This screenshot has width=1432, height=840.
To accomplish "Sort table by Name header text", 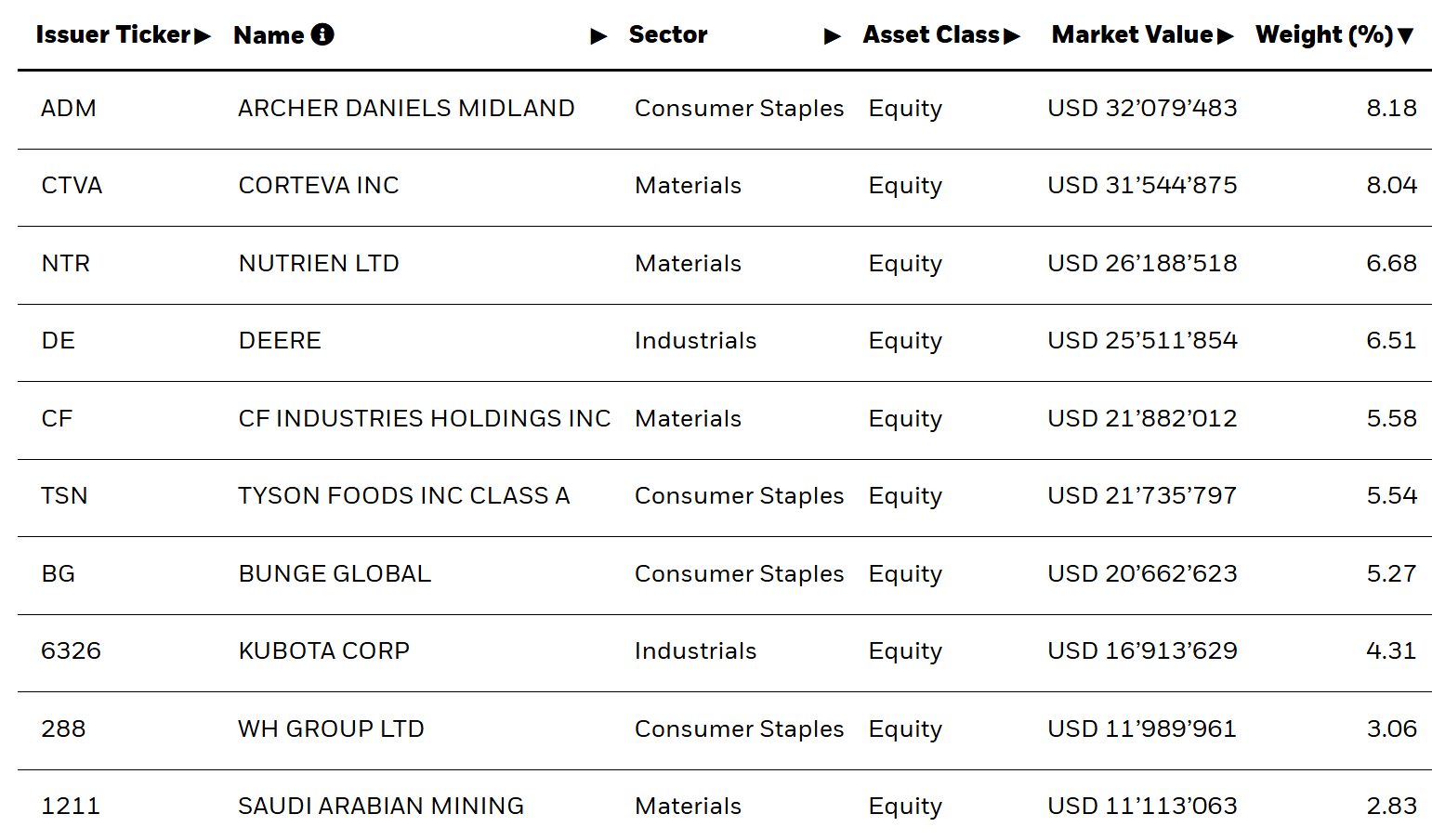I will pyautogui.click(x=269, y=35).
